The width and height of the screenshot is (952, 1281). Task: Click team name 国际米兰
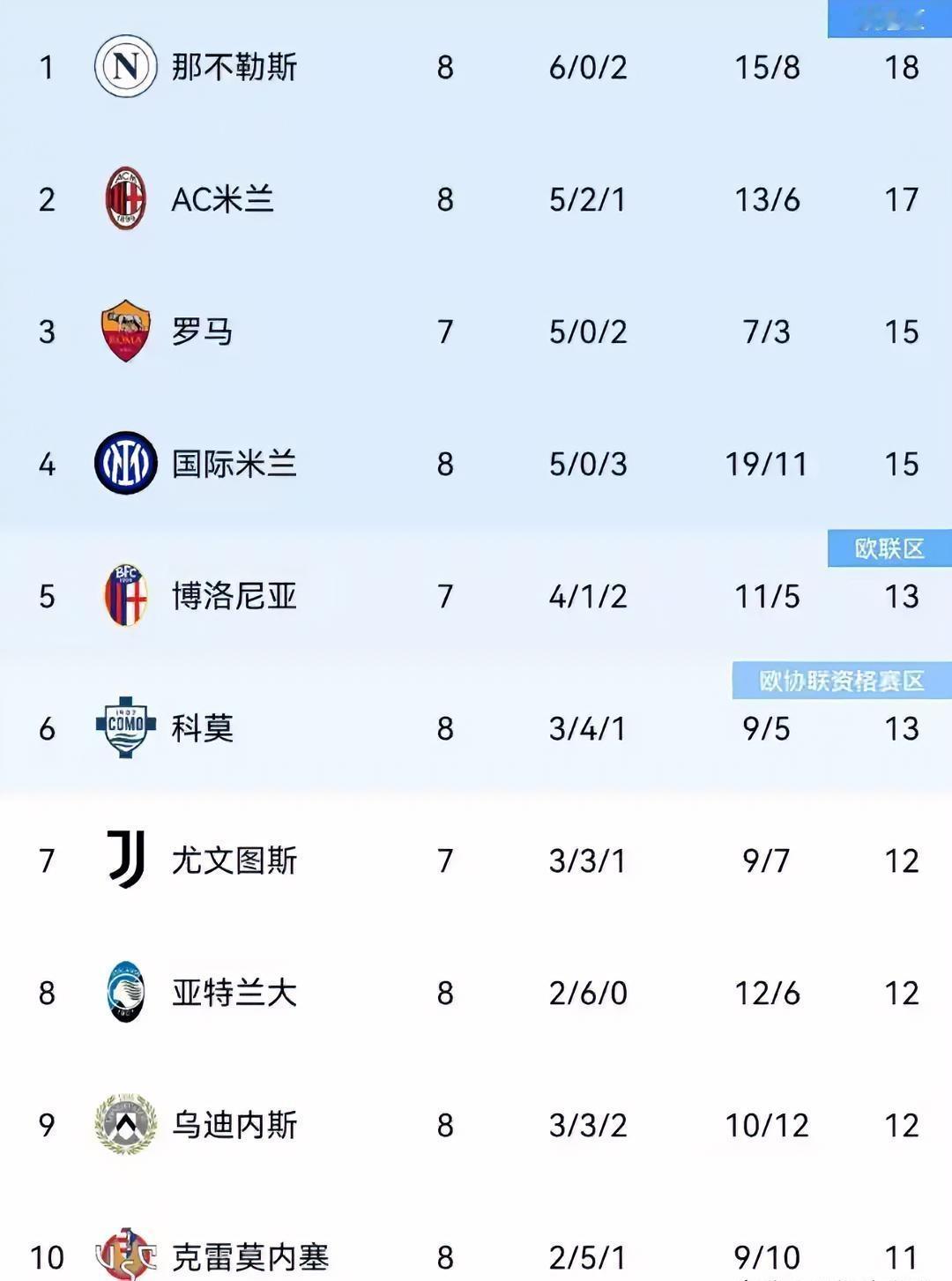tap(234, 464)
